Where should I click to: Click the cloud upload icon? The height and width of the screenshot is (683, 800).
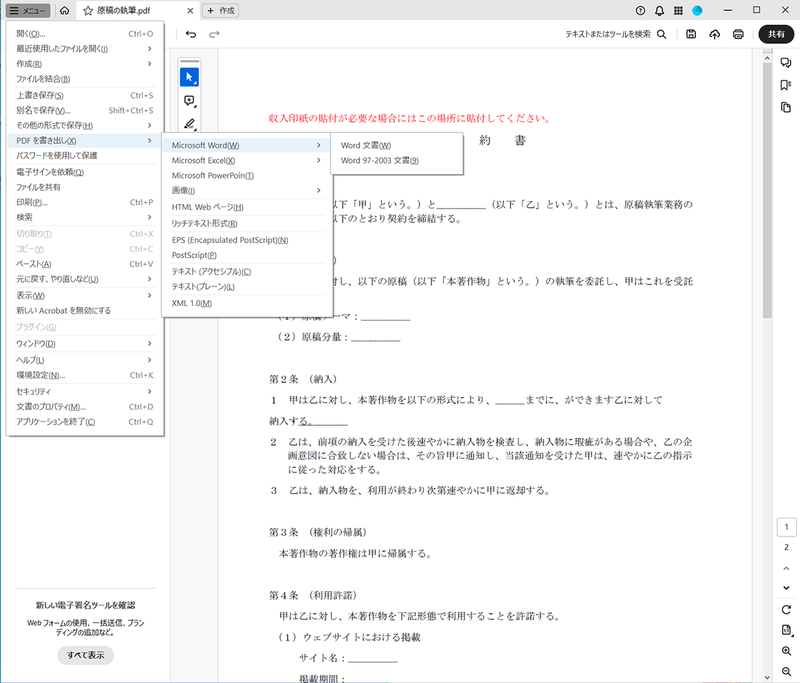click(x=714, y=34)
